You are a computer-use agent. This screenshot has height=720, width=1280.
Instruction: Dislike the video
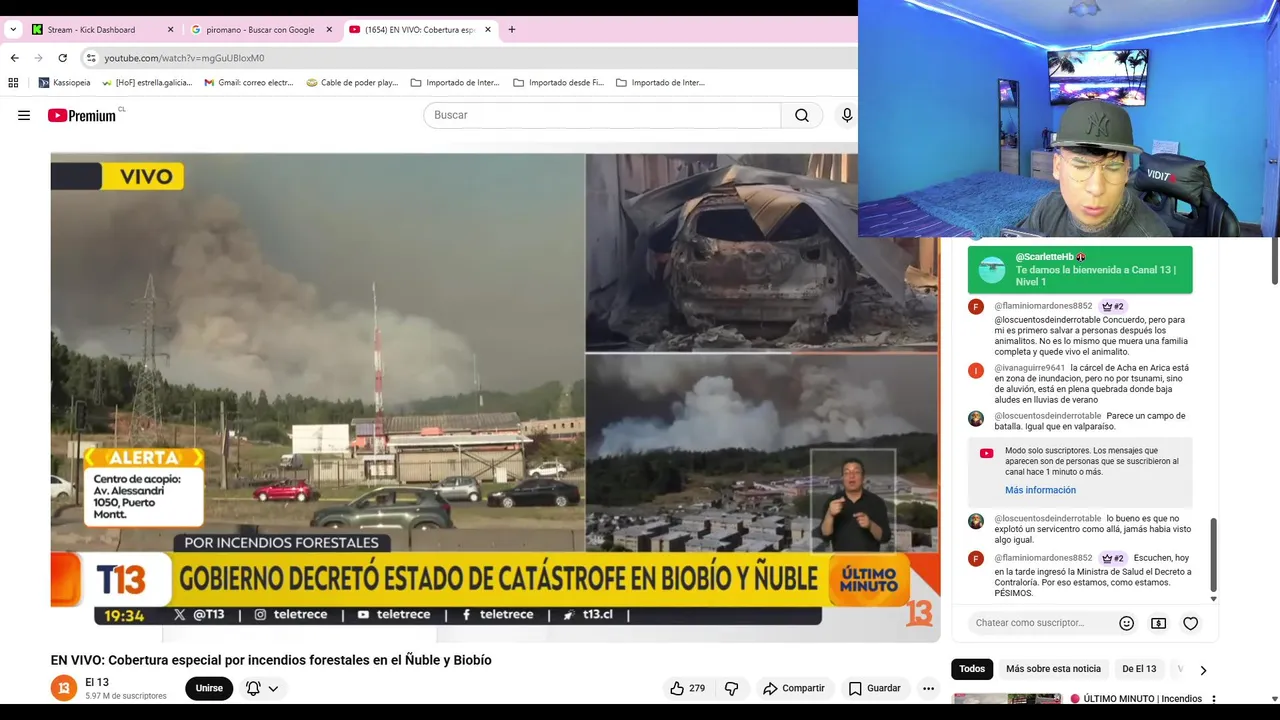point(731,688)
